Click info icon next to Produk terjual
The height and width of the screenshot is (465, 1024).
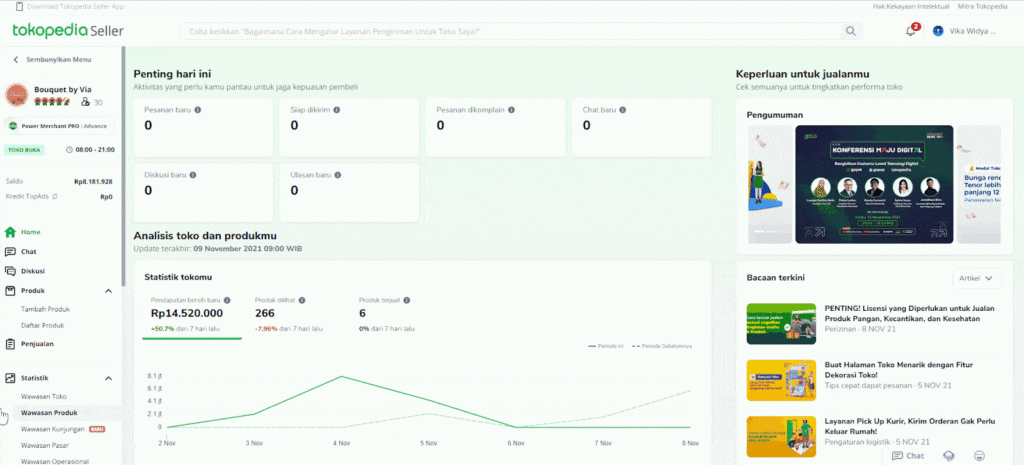(406, 300)
